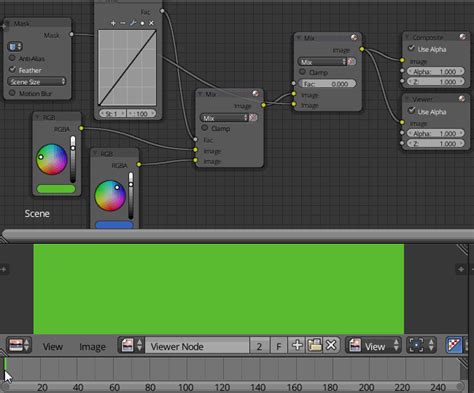Click the image user count 2 button
The image size is (474, 393).
[x=259, y=345]
